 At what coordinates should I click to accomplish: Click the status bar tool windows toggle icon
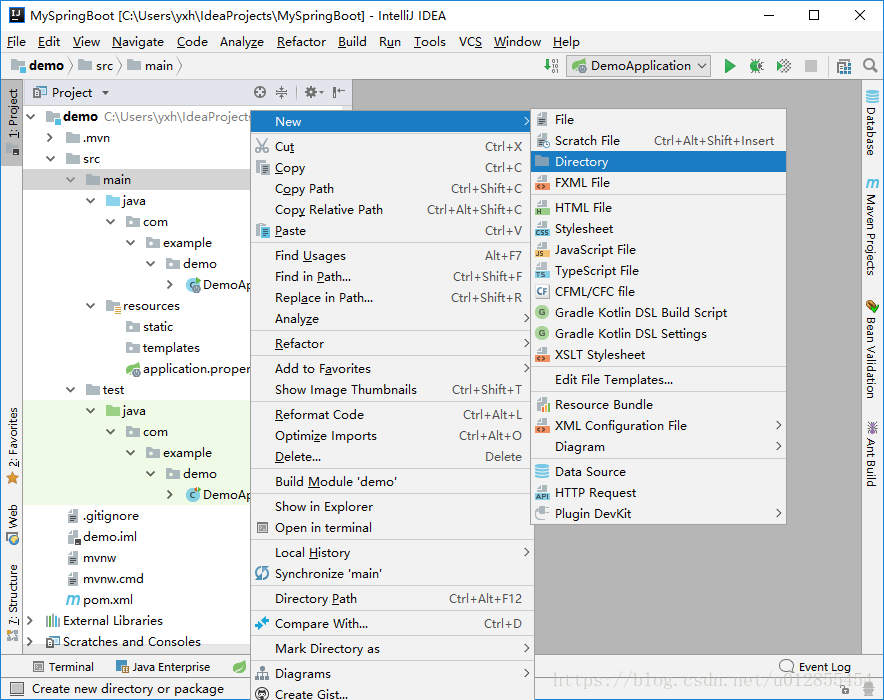[x=17, y=688]
